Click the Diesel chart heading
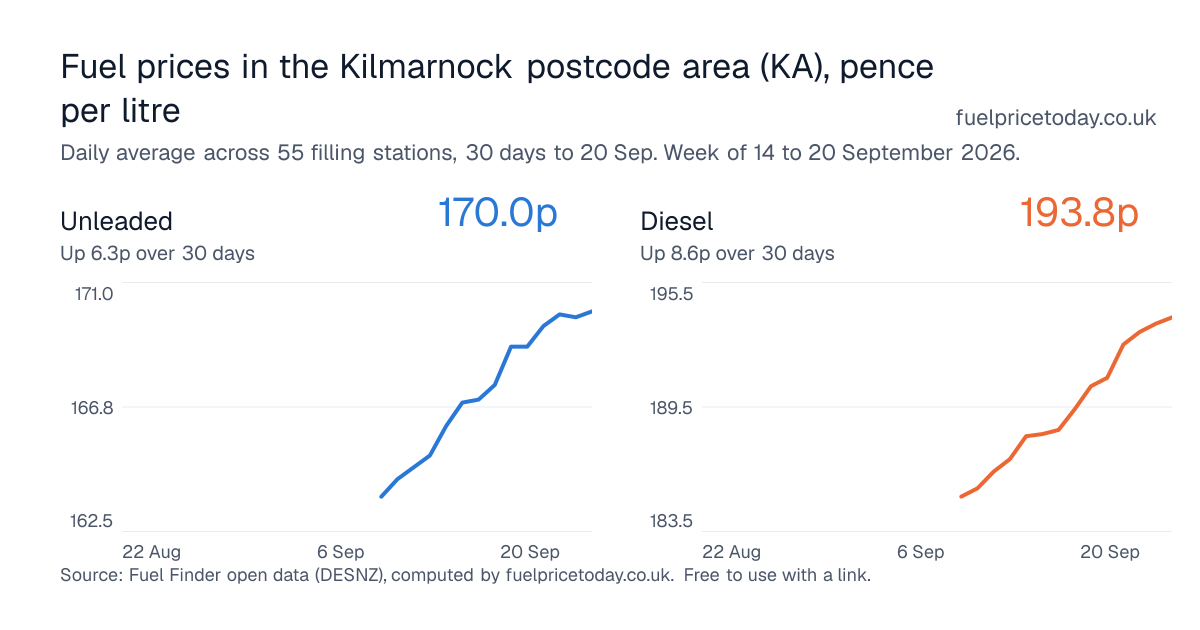The height and width of the screenshot is (630, 1200). [677, 221]
